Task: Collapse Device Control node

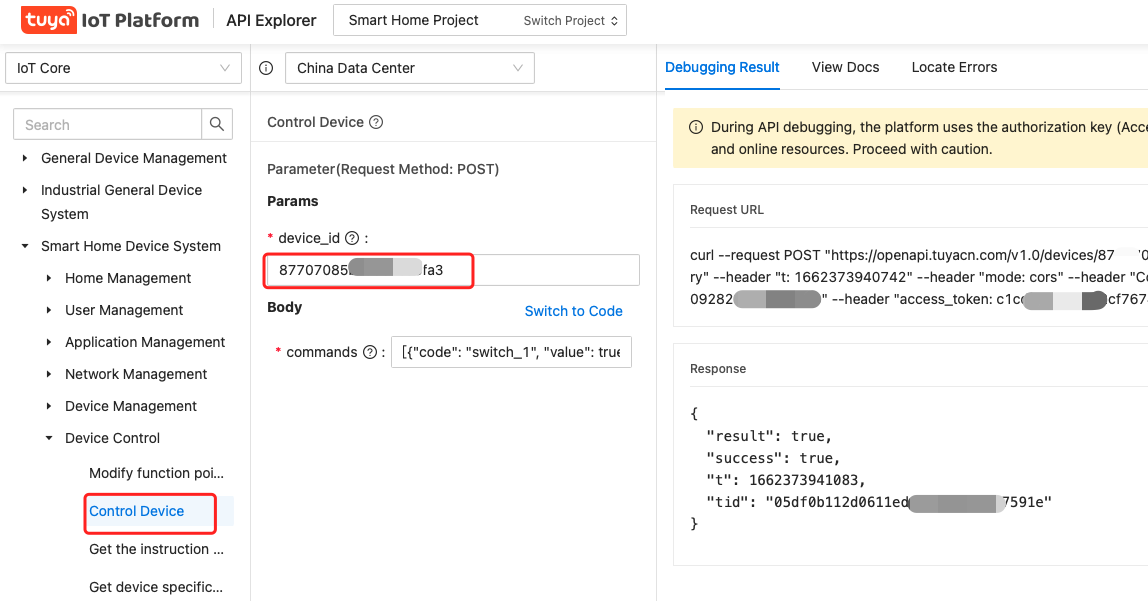Action: (x=49, y=438)
